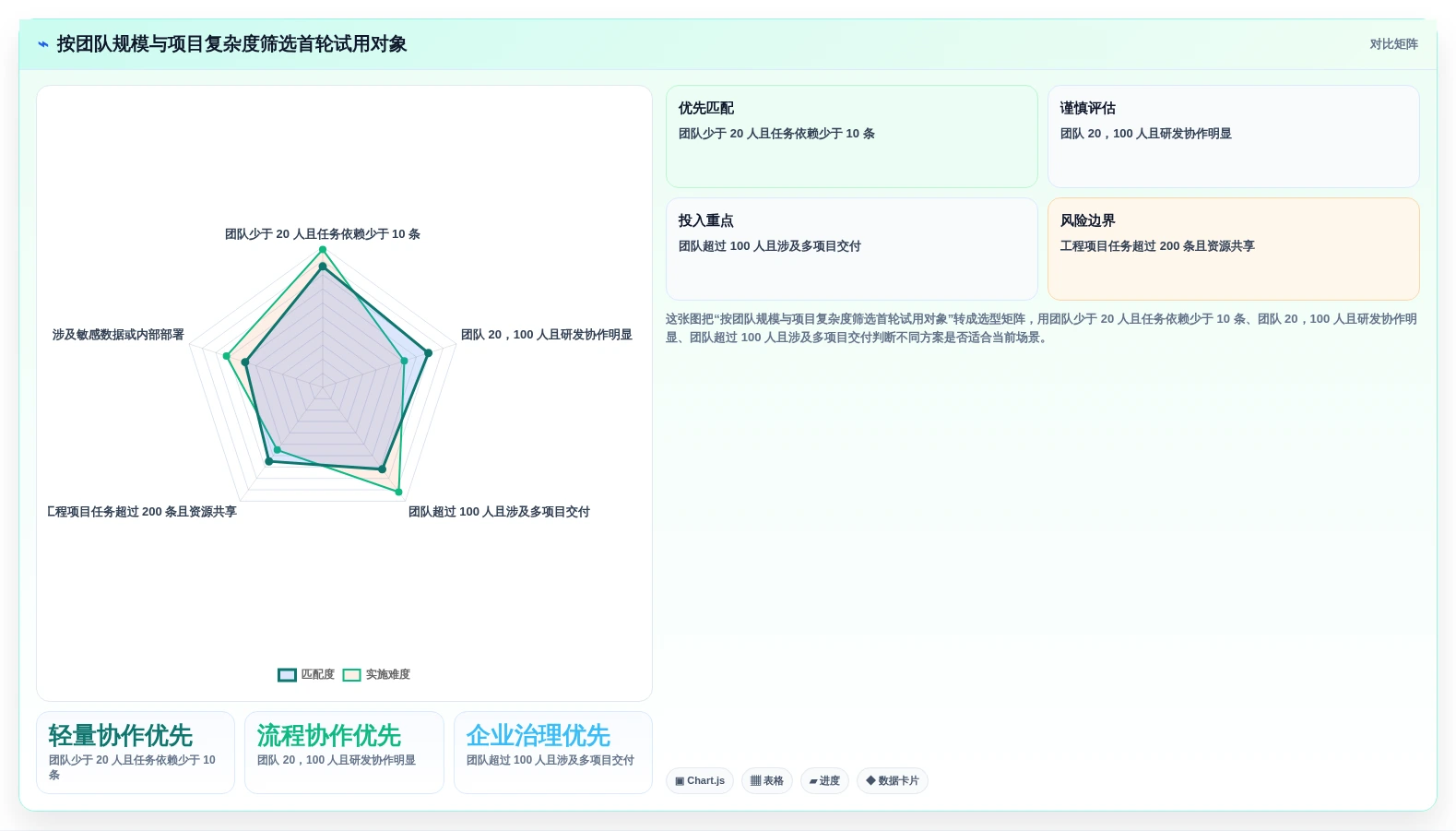Screen dimensions: 1456x831
Task: Click radar axis label 团队 20，100 人且研发协作明显
Action: [x=547, y=335]
